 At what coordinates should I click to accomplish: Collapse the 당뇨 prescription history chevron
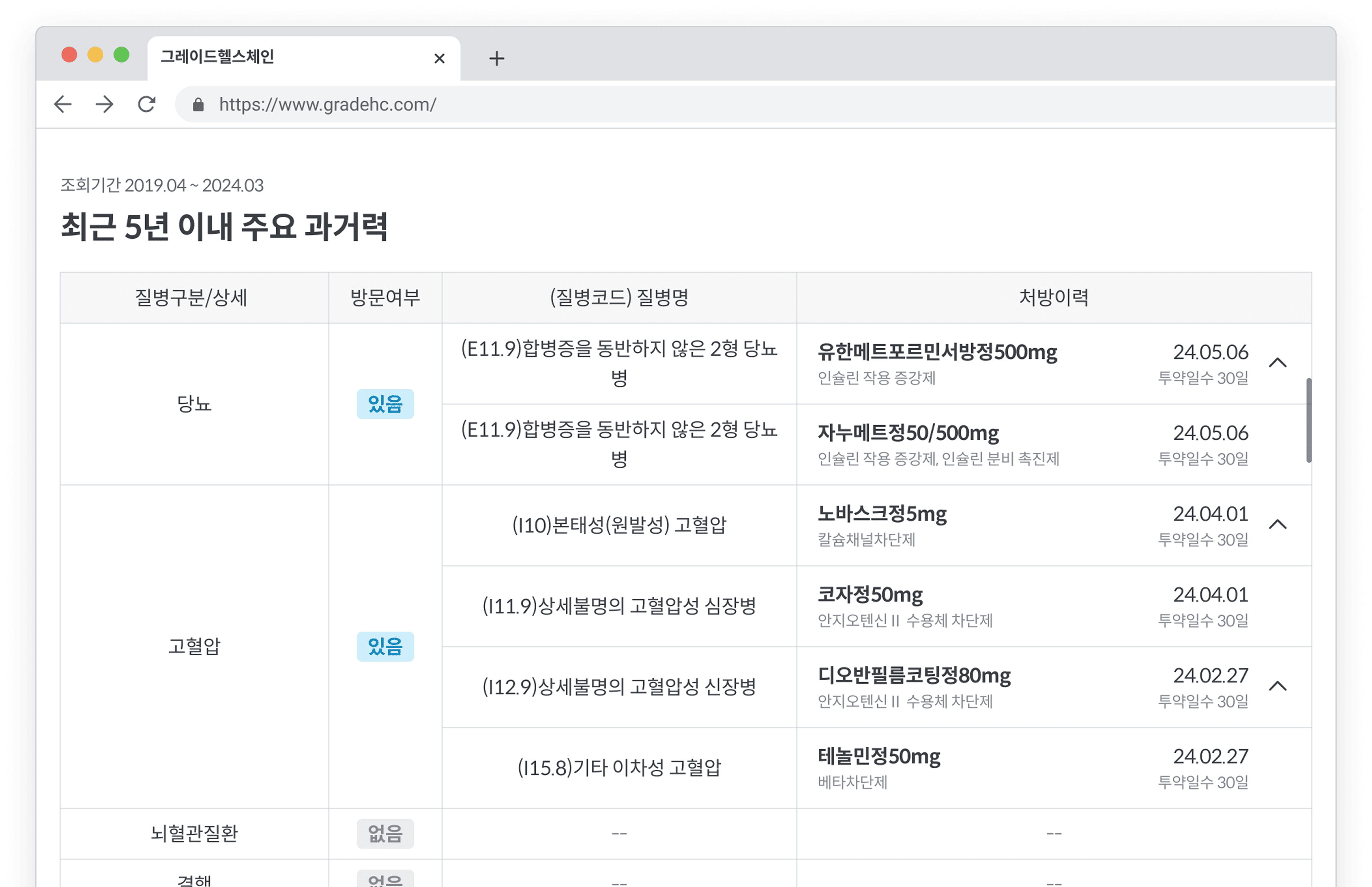click(x=1277, y=363)
